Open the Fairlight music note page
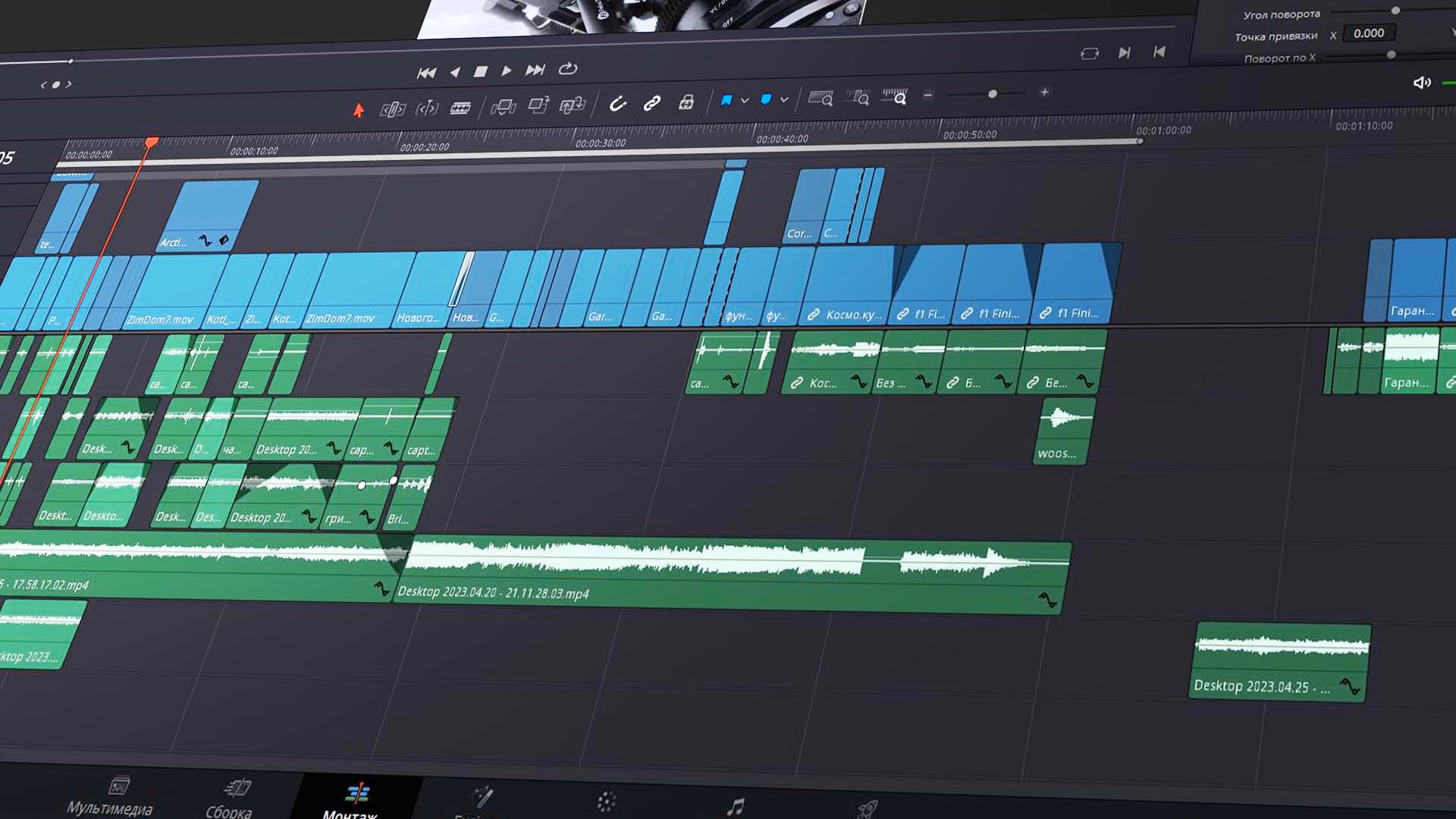This screenshot has height=819, width=1456. tap(735, 807)
